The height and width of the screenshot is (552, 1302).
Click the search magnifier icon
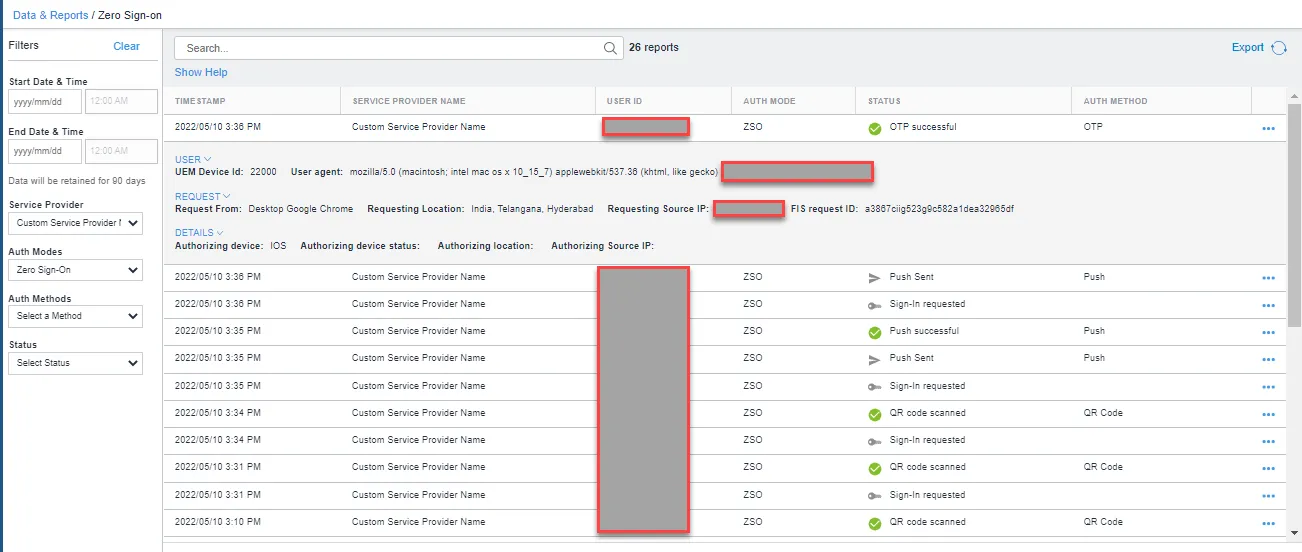tap(611, 48)
